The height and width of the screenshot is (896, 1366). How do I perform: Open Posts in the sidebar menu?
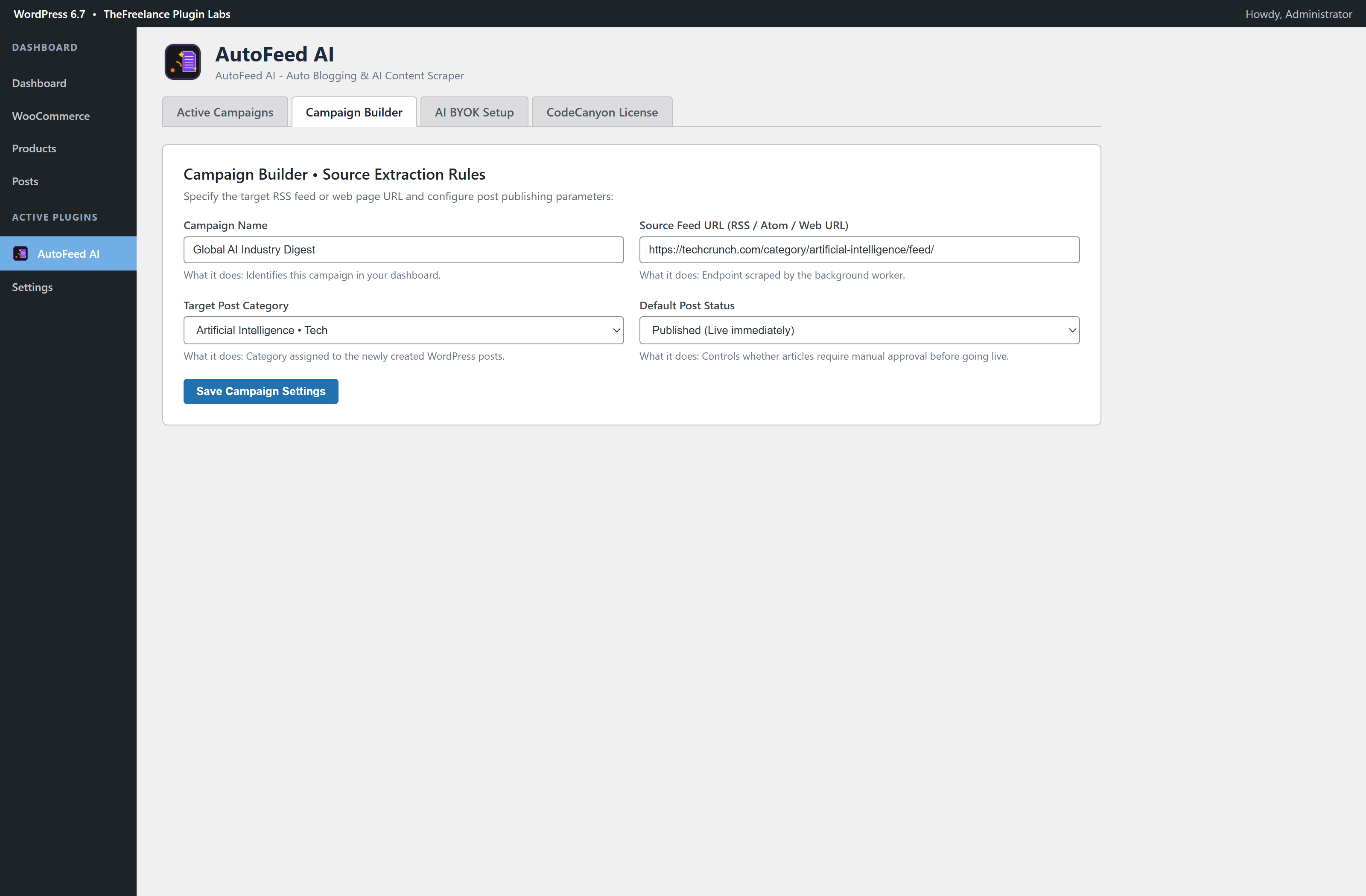[25, 181]
